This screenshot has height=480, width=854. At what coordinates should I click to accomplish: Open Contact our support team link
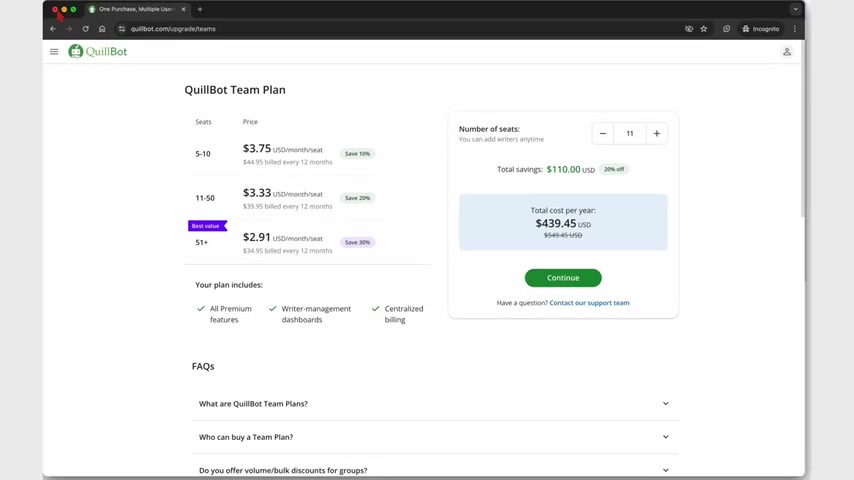pyautogui.click(x=589, y=303)
